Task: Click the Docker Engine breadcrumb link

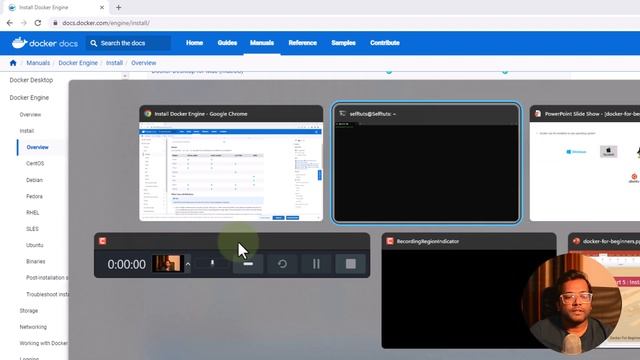Action: (x=78, y=63)
